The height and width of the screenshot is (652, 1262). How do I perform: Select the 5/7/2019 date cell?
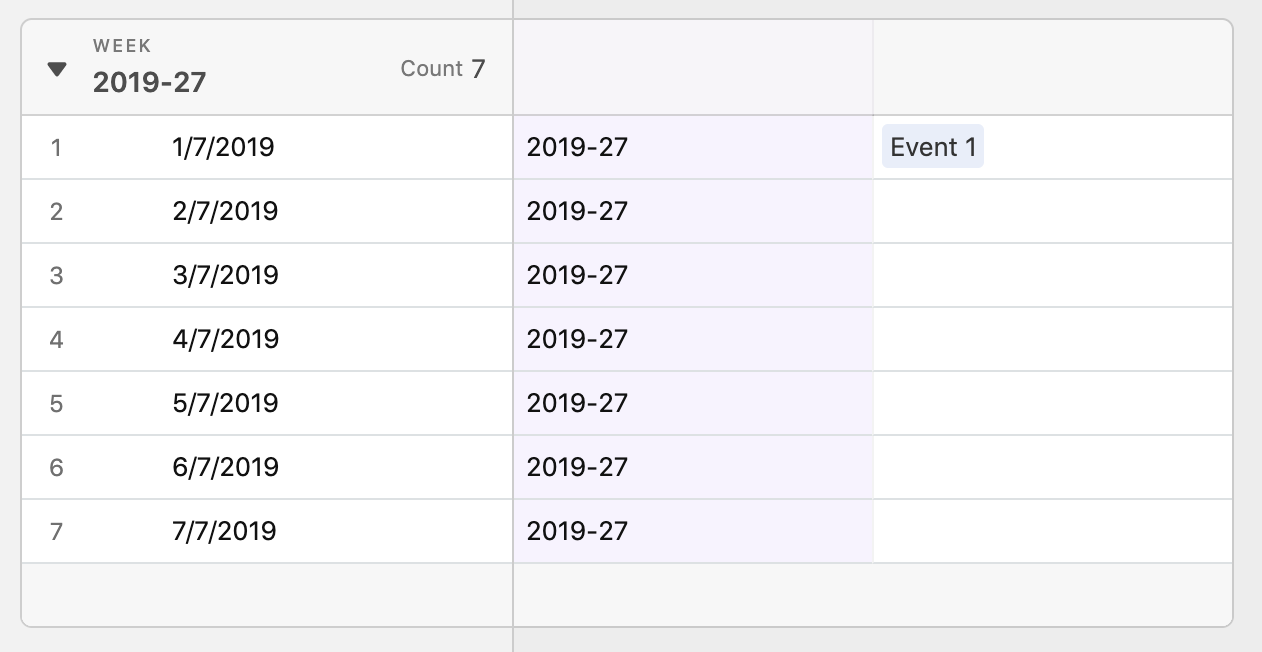click(x=267, y=403)
